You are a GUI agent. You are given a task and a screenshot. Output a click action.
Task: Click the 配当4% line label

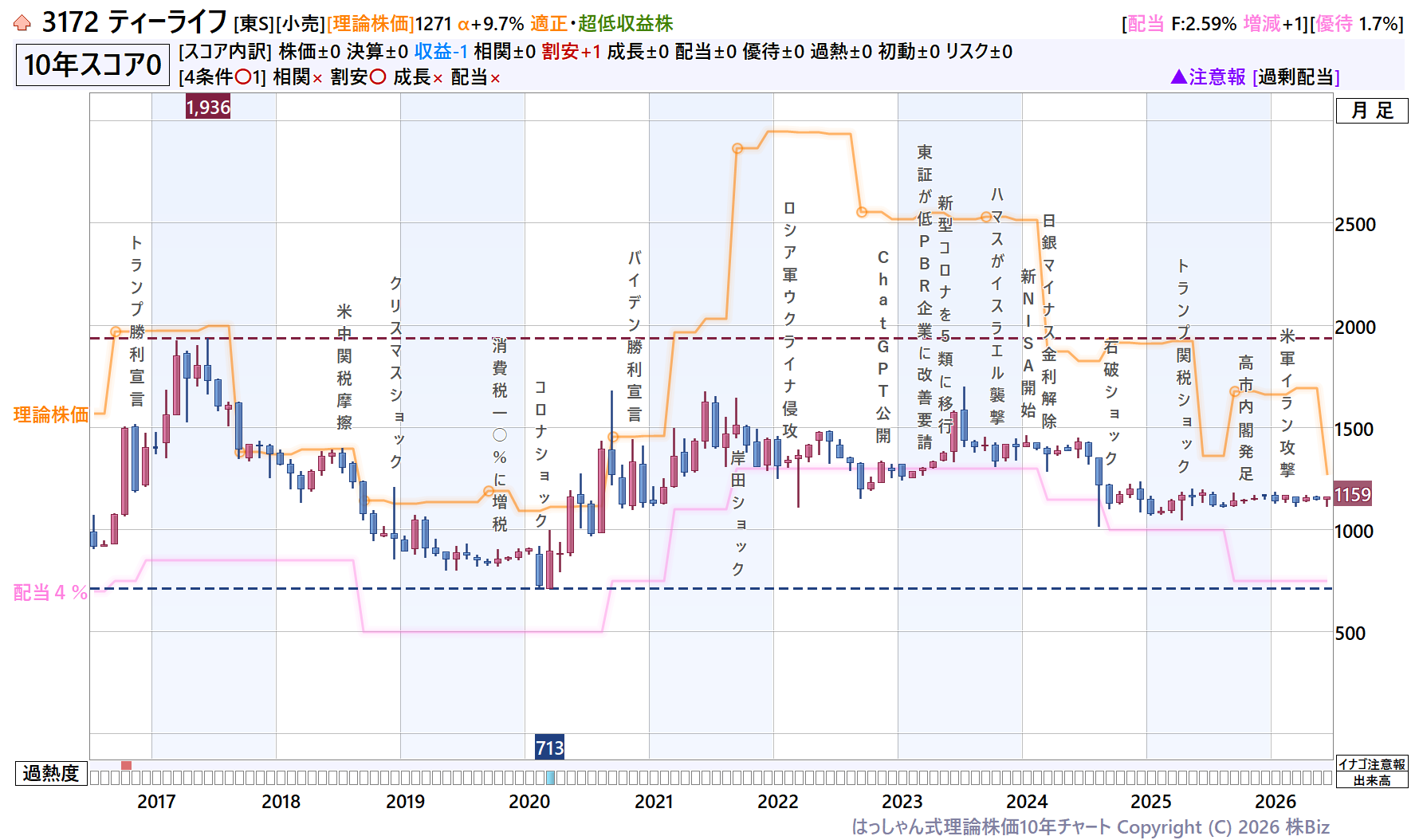(50, 592)
